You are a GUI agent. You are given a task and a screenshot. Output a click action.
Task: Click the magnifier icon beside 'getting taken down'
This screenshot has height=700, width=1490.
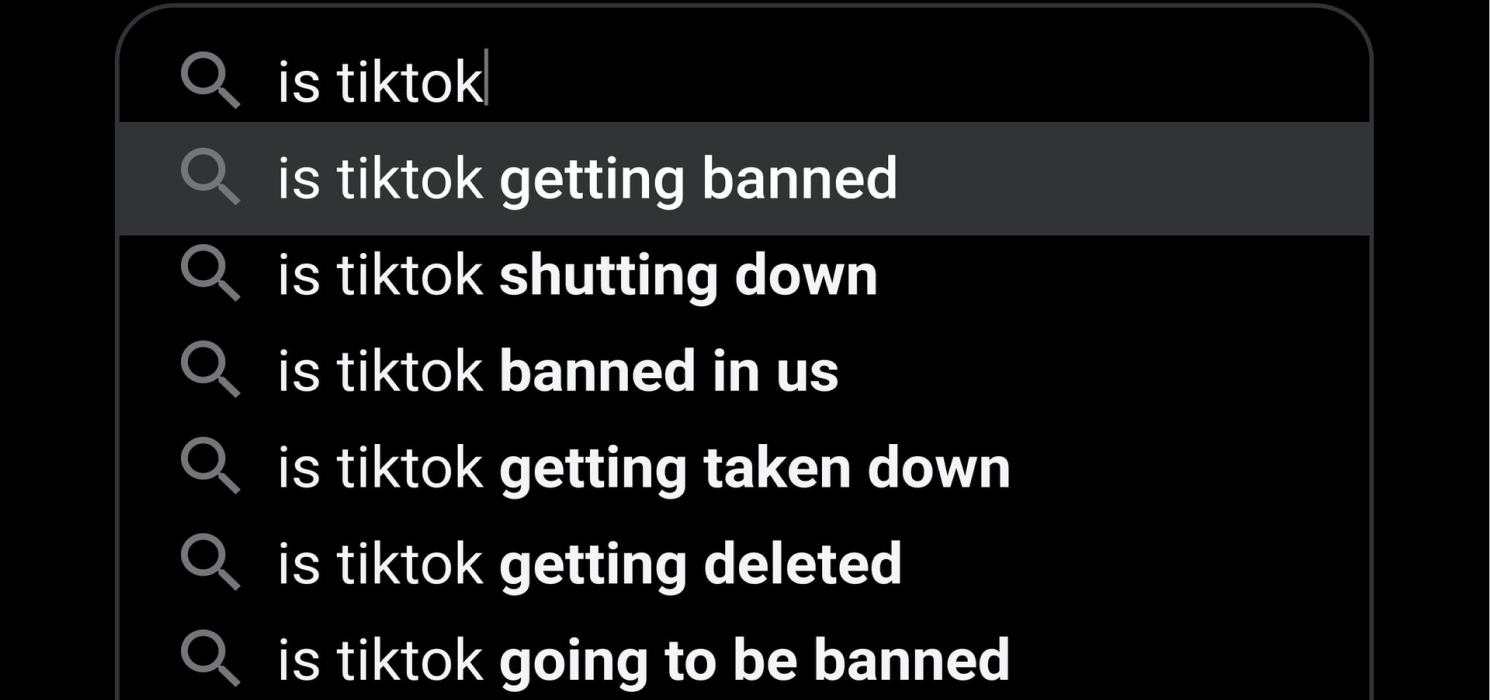click(x=209, y=467)
